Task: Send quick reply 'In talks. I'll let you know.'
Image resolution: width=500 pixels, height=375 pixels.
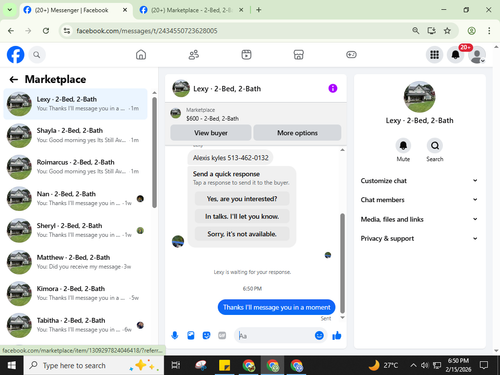Action: pyautogui.click(x=242, y=216)
